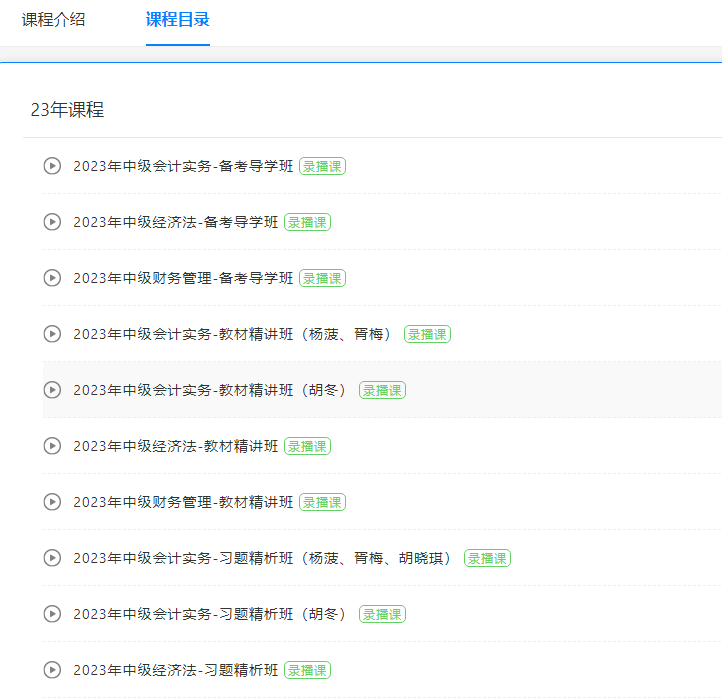Click play icon beside 中级会计实务-备考导学班

click(x=52, y=166)
